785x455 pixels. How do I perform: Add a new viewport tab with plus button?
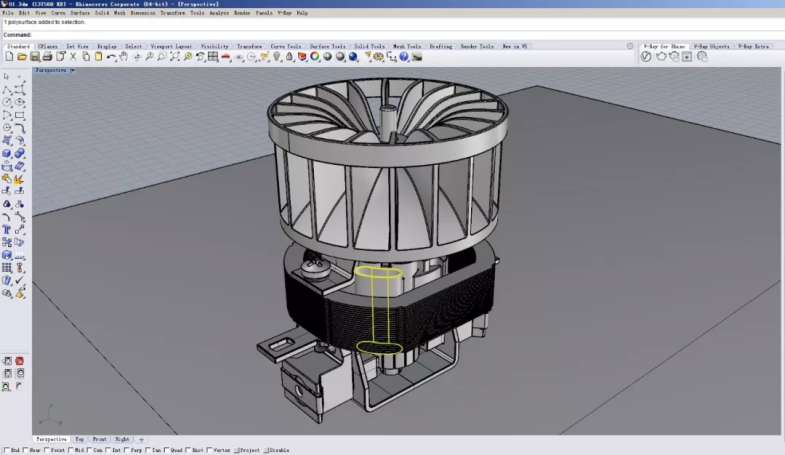141,439
